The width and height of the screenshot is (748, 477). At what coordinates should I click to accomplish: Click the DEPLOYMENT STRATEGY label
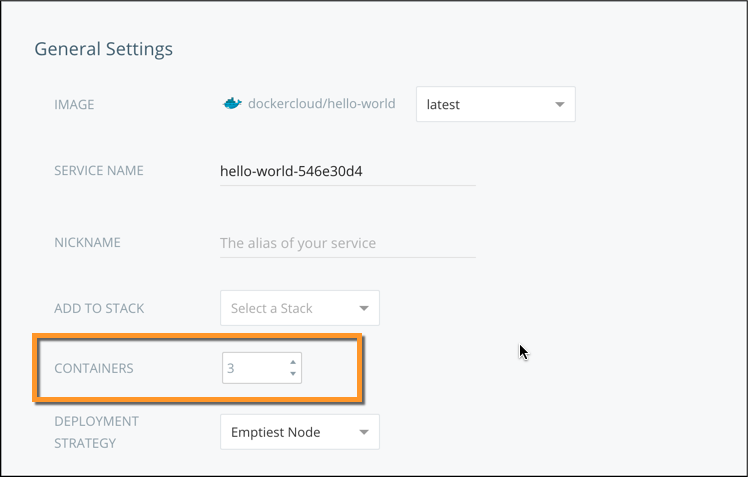coord(97,431)
